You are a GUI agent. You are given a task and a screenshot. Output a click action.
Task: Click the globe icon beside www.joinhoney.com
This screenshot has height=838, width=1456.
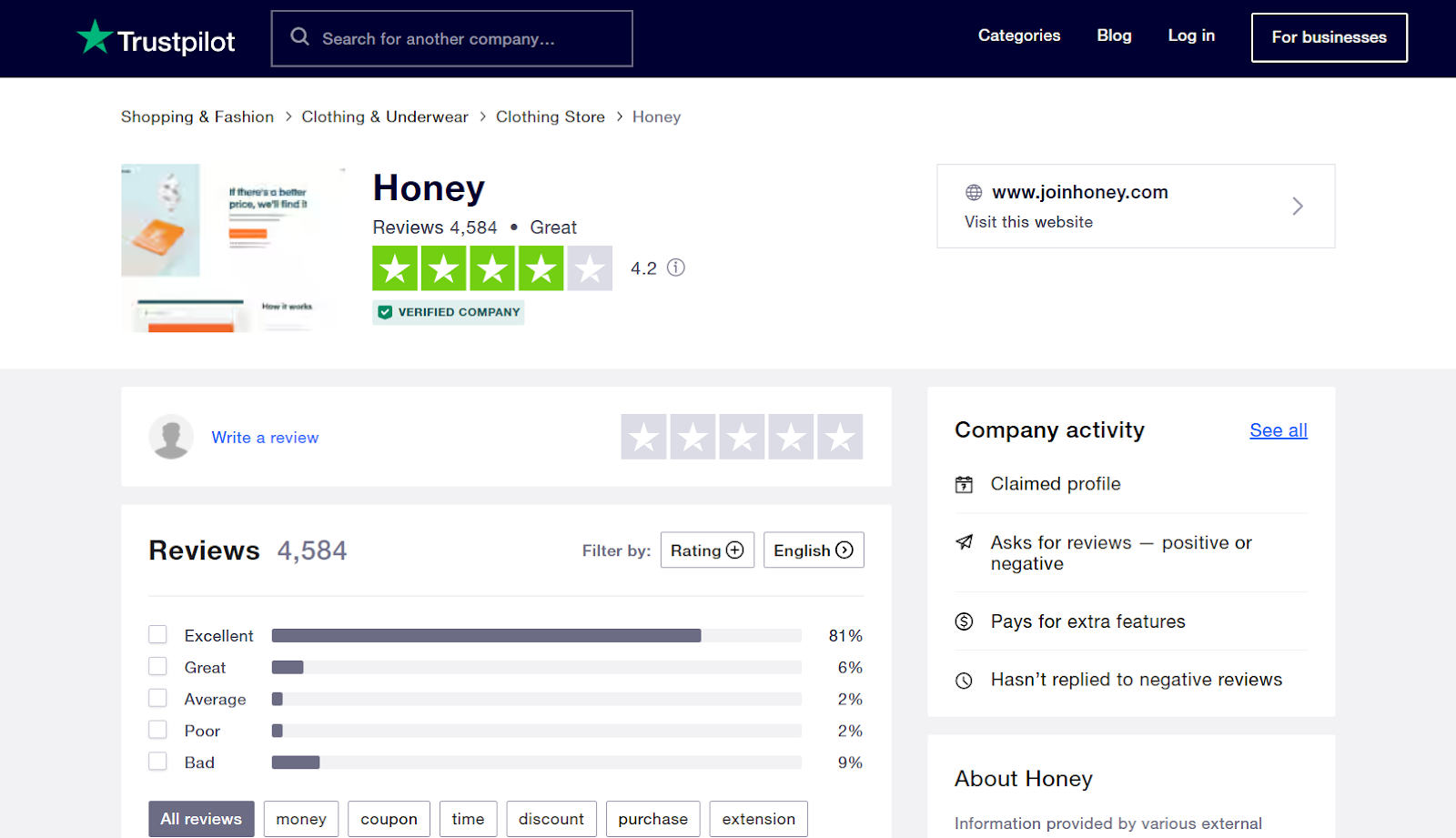click(974, 192)
